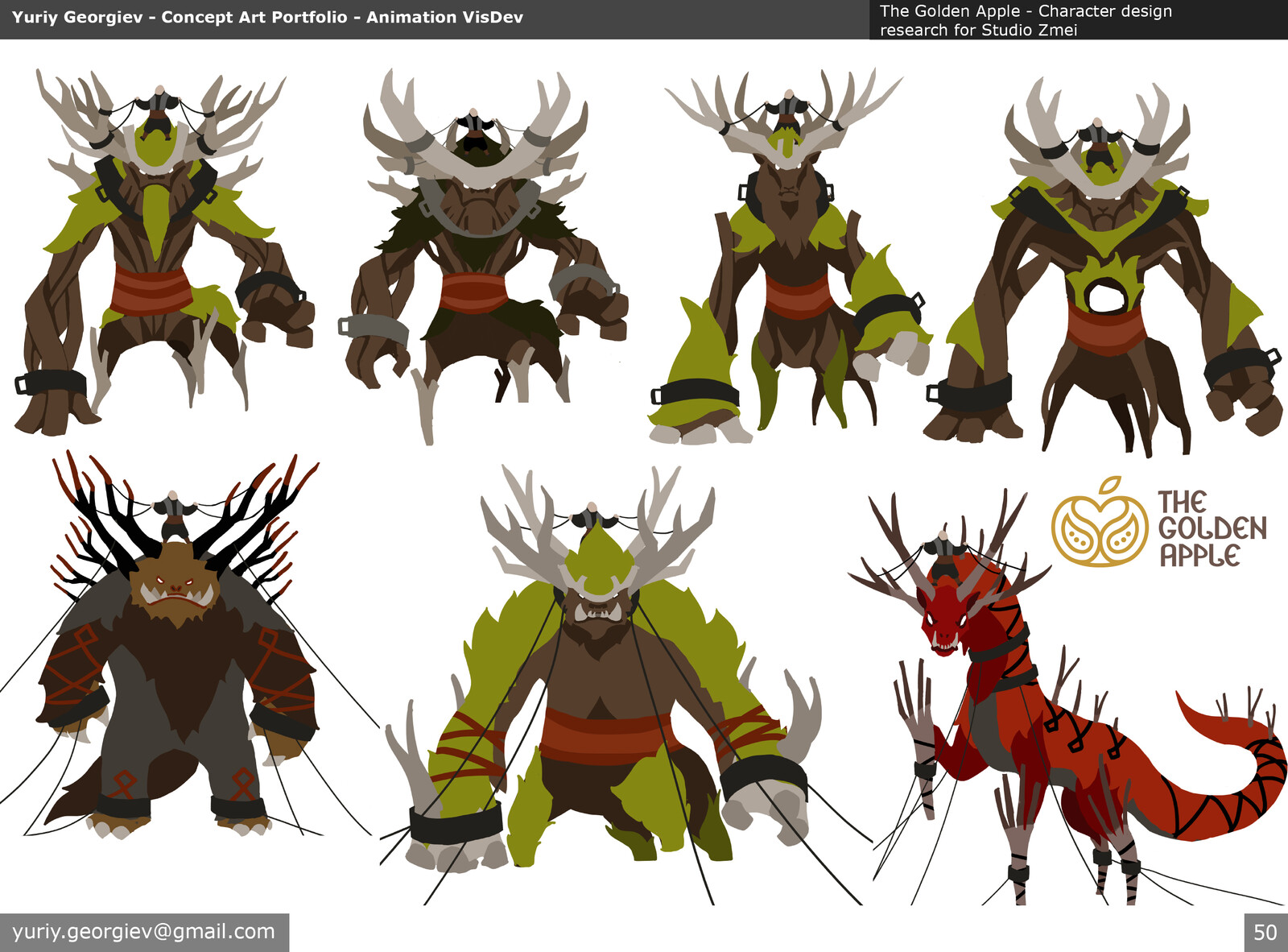
Task: Click the yuriy.georgiev@gmail.com email address
Action: pos(143,932)
